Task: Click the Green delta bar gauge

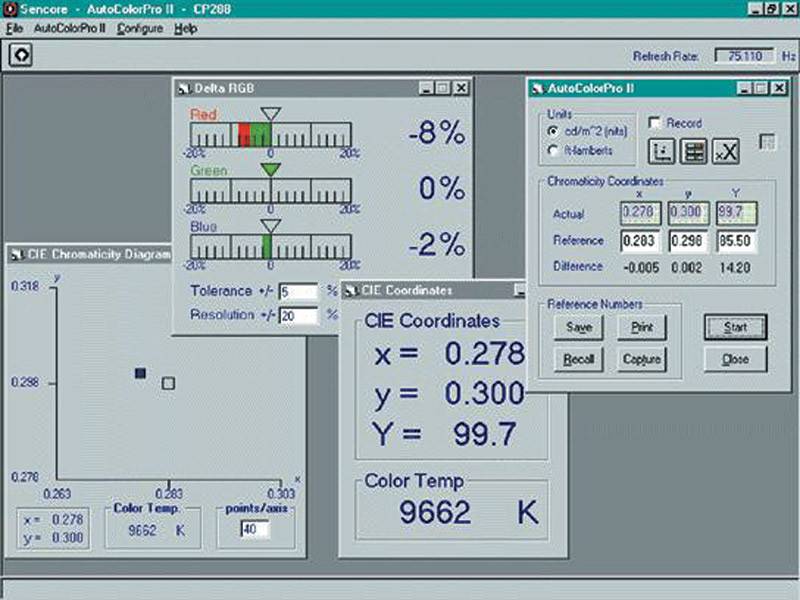Action: tap(271, 191)
